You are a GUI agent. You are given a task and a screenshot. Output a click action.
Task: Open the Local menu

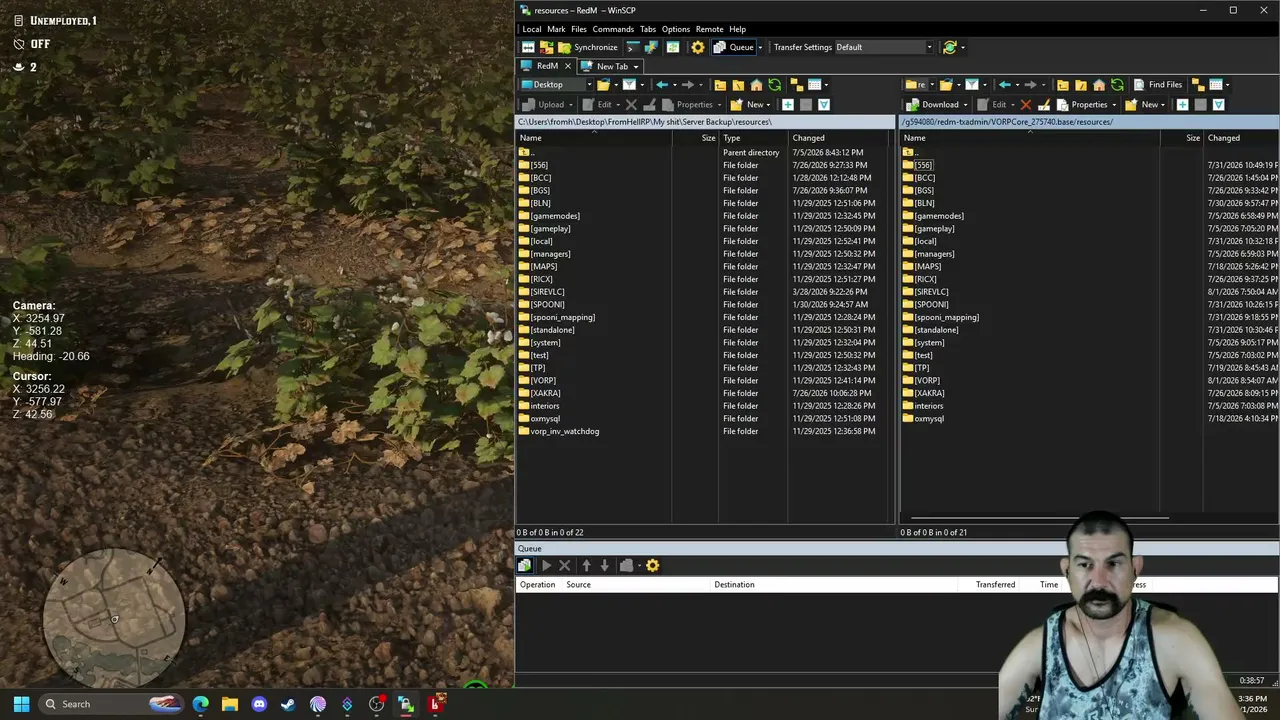click(531, 29)
